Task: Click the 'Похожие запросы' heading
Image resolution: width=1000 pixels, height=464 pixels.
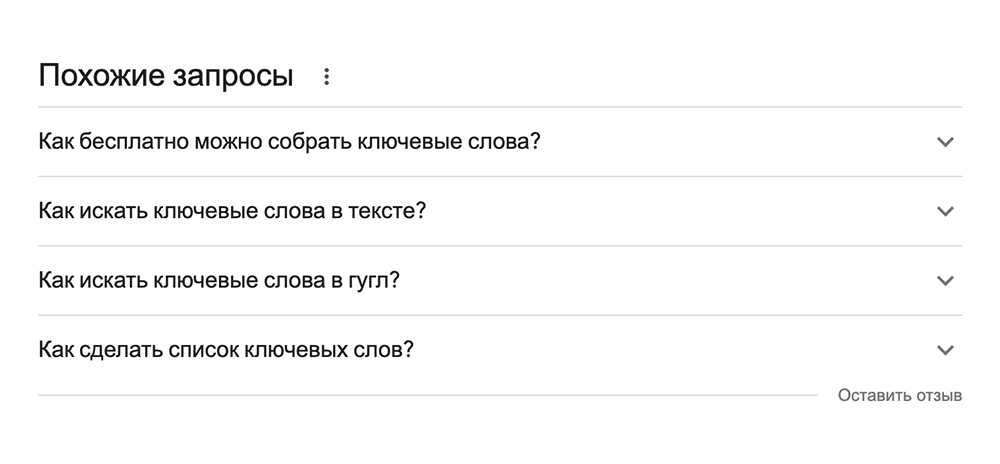Action: tap(165, 76)
